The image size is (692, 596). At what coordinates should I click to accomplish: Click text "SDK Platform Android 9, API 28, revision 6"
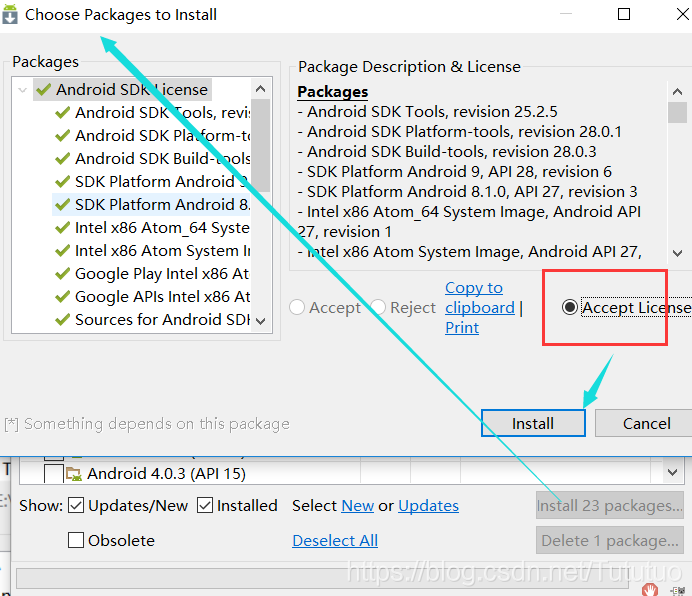coord(459,172)
